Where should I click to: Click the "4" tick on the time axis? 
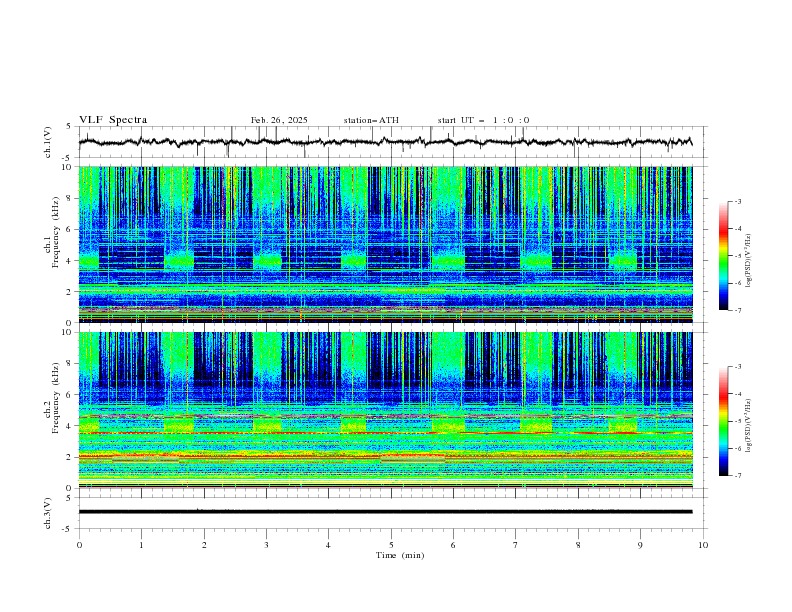click(x=328, y=545)
